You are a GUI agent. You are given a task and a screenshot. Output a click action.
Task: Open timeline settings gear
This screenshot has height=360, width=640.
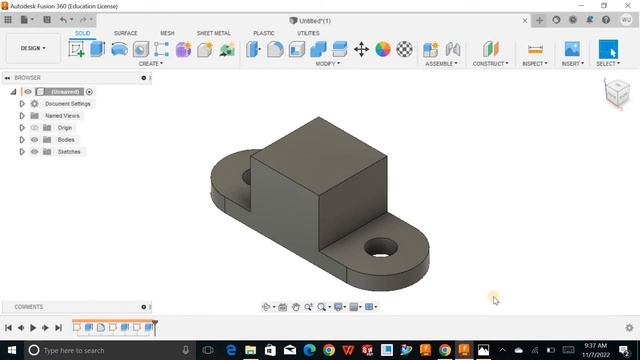coord(629,327)
